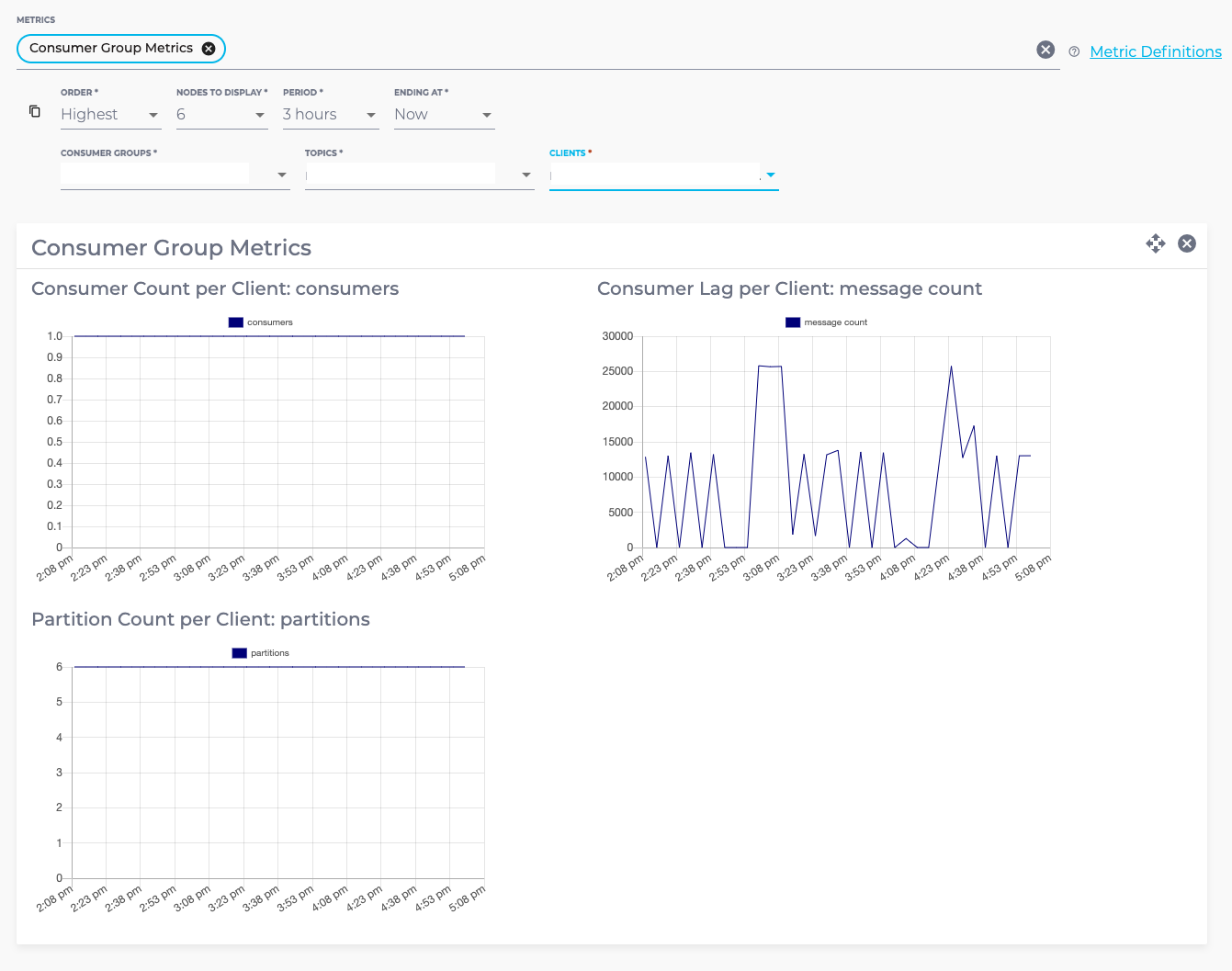
Task: Toggle the consumers series legend label
Action: point(270,322)
